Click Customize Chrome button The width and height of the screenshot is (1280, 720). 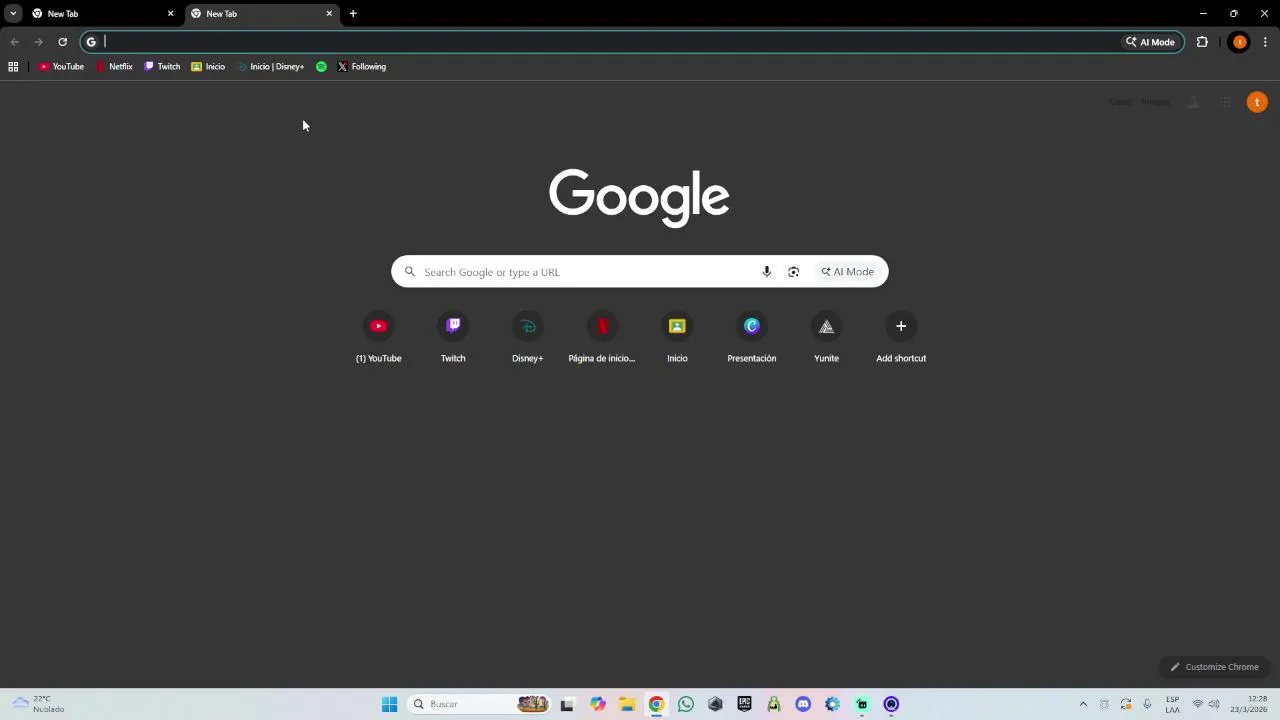(x=1214, y=667)
